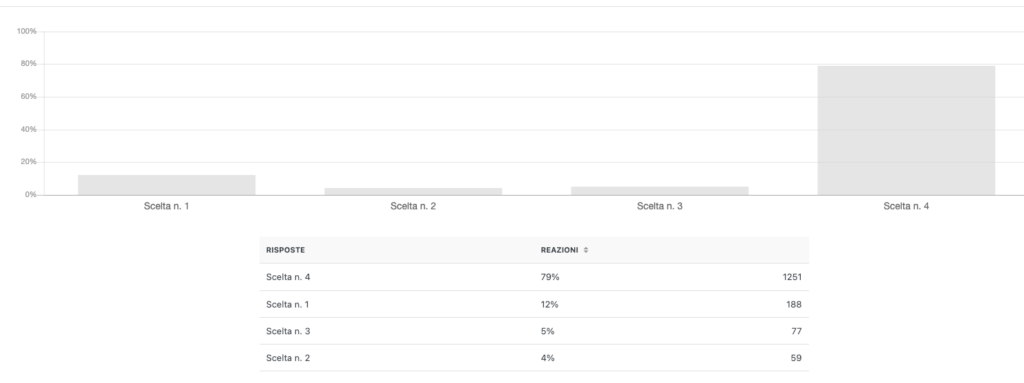Sort table by the REAZIONI sort arrow icon

click(586, 250)
